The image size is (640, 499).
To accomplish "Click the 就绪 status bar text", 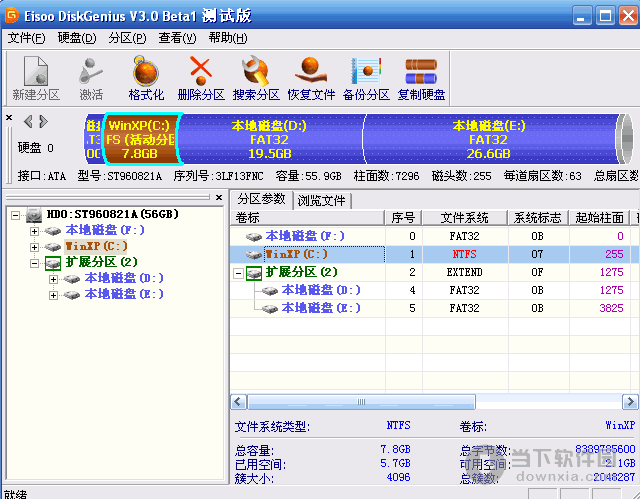I will coord(16,494).
